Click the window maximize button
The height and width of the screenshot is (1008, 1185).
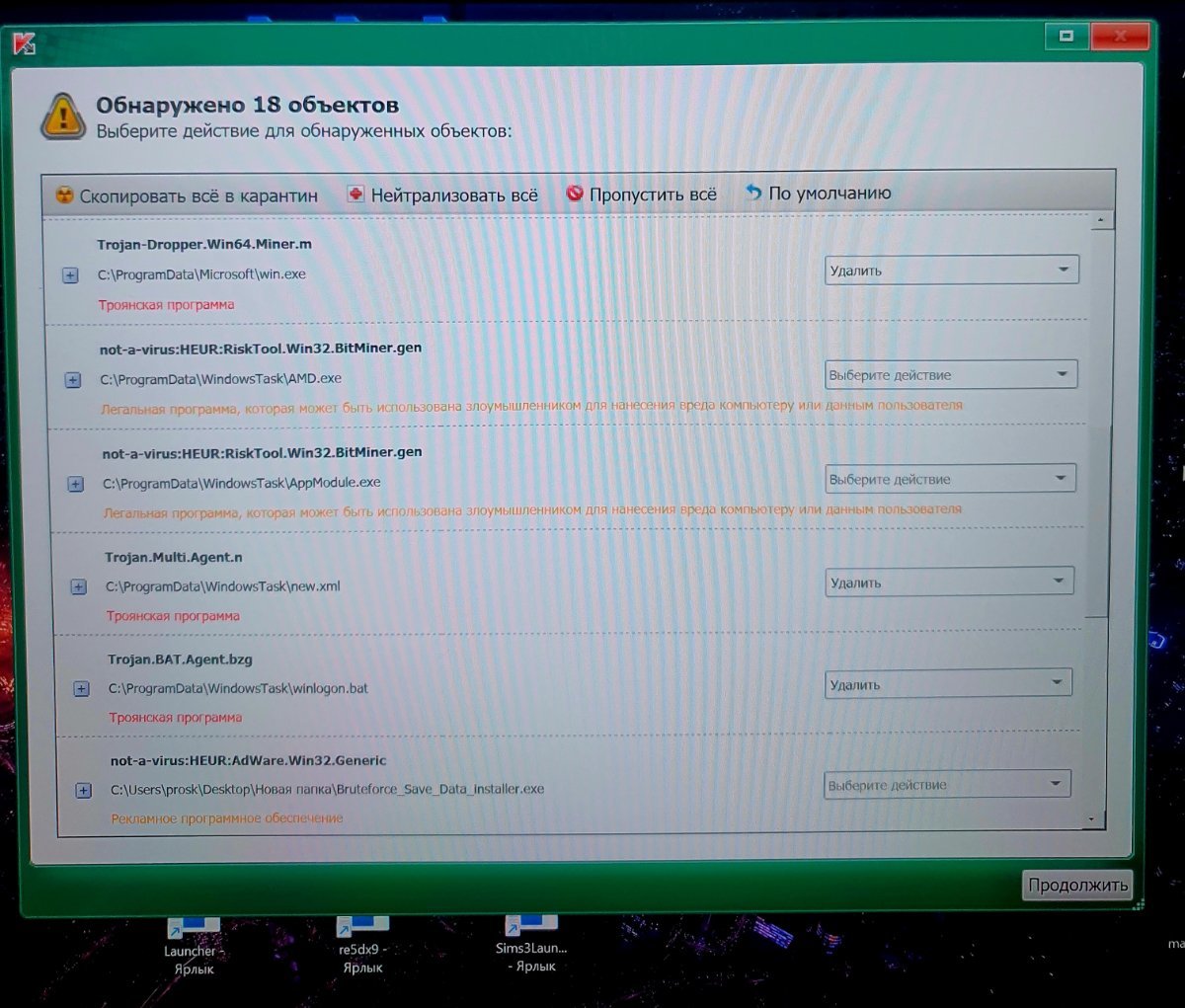[x=1066, y=37]
